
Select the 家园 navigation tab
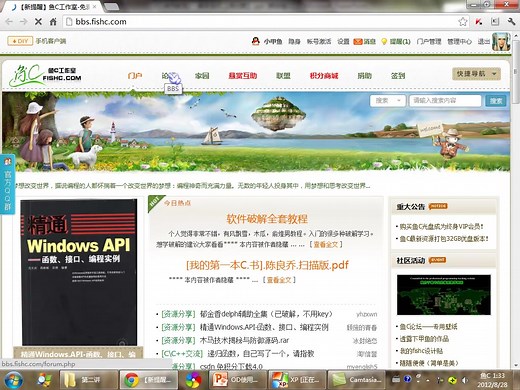202,76
